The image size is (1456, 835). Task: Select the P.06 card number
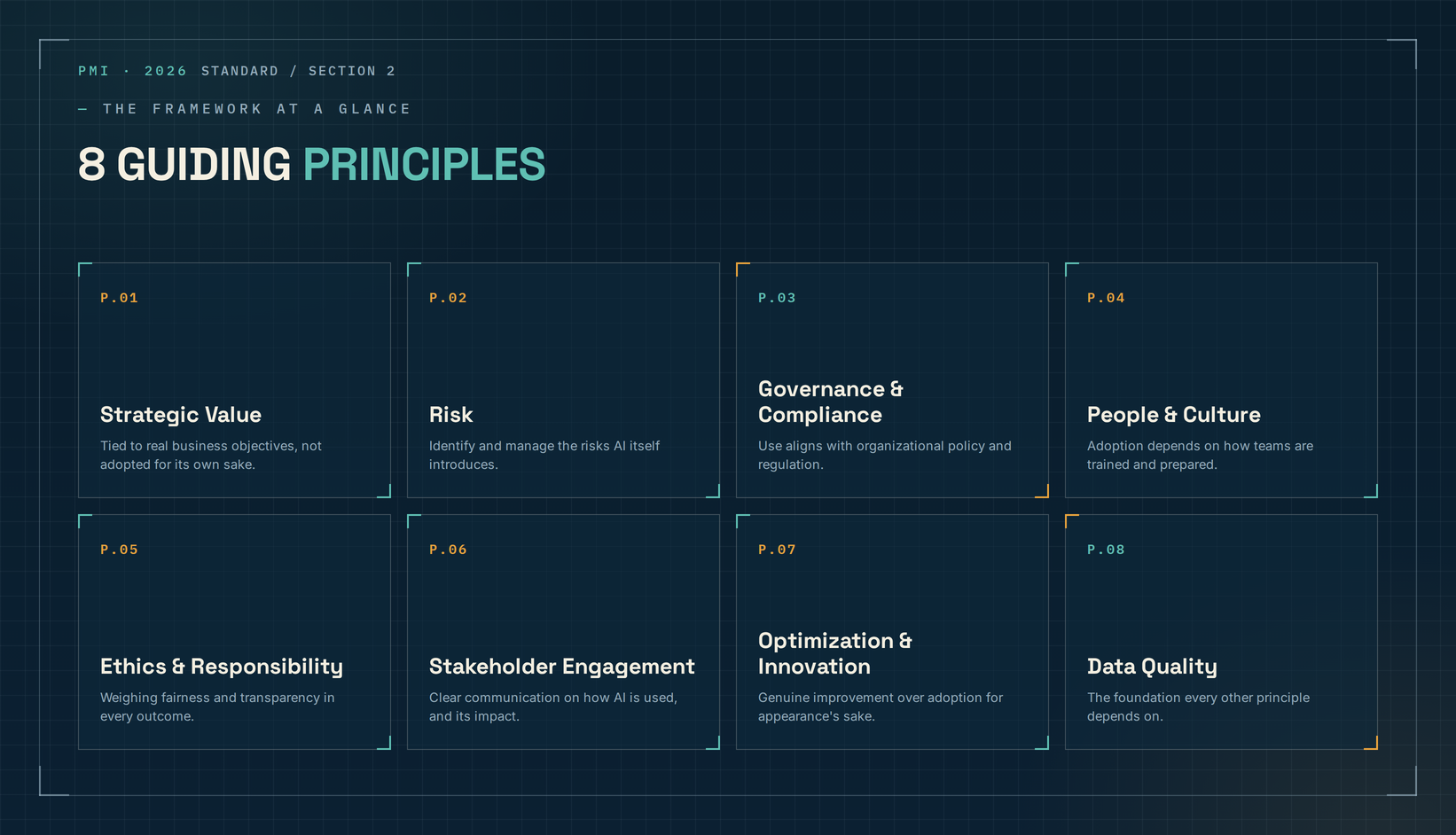448,550
